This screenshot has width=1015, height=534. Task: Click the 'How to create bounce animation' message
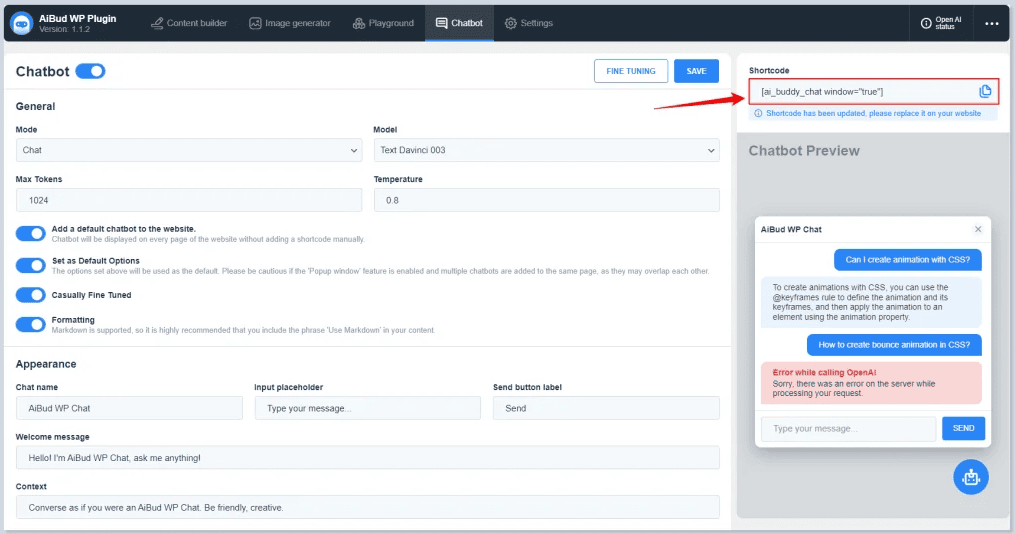click(894, 345)
